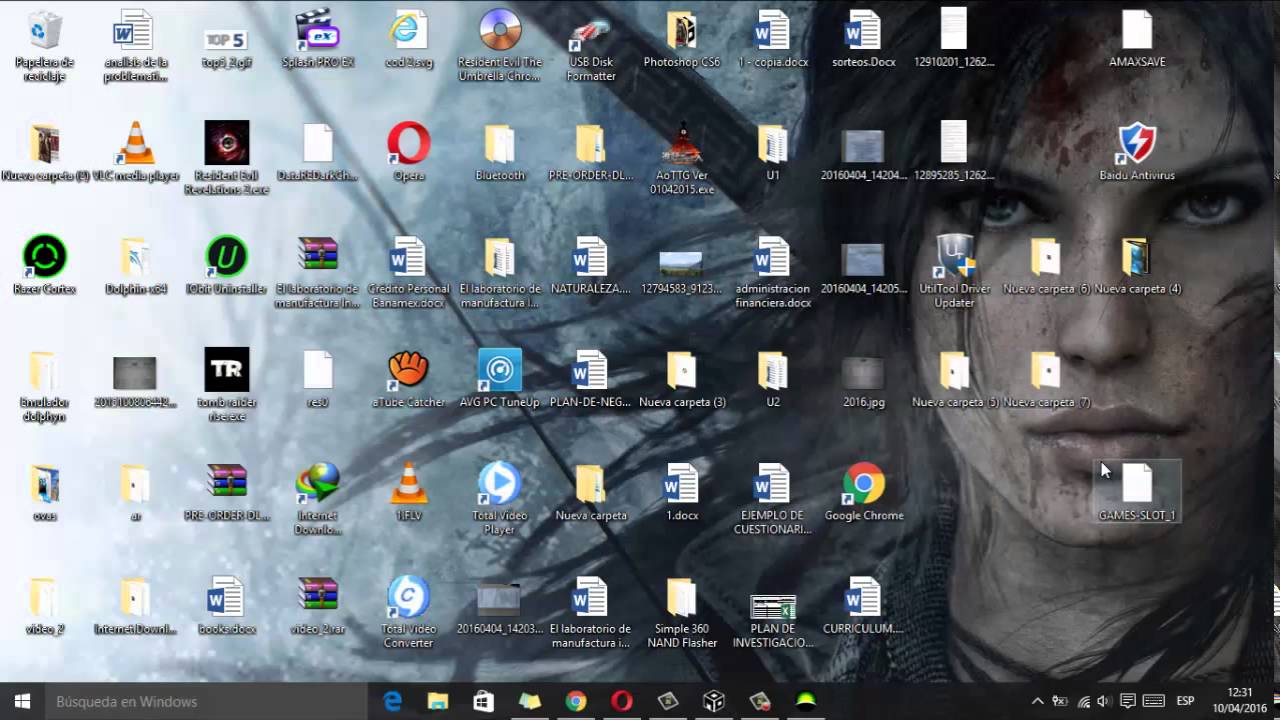Open Total Video Converter shortcut
1280x720 pixels.
tap(409, 612)
